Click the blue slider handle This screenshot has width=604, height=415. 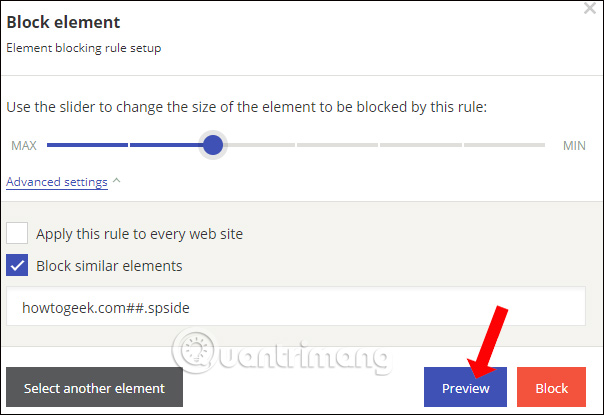pyautogui.click(x=213, y=146)
